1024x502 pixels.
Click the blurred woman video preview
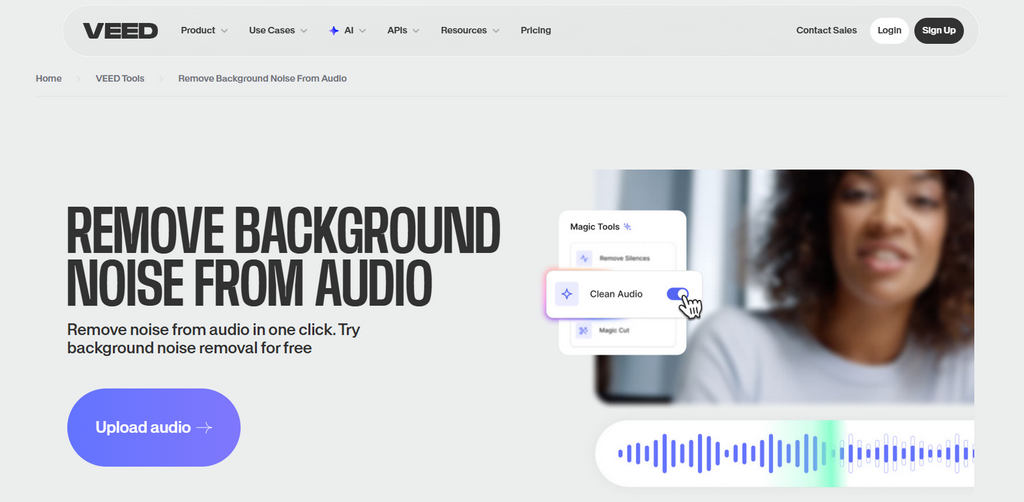784,286
